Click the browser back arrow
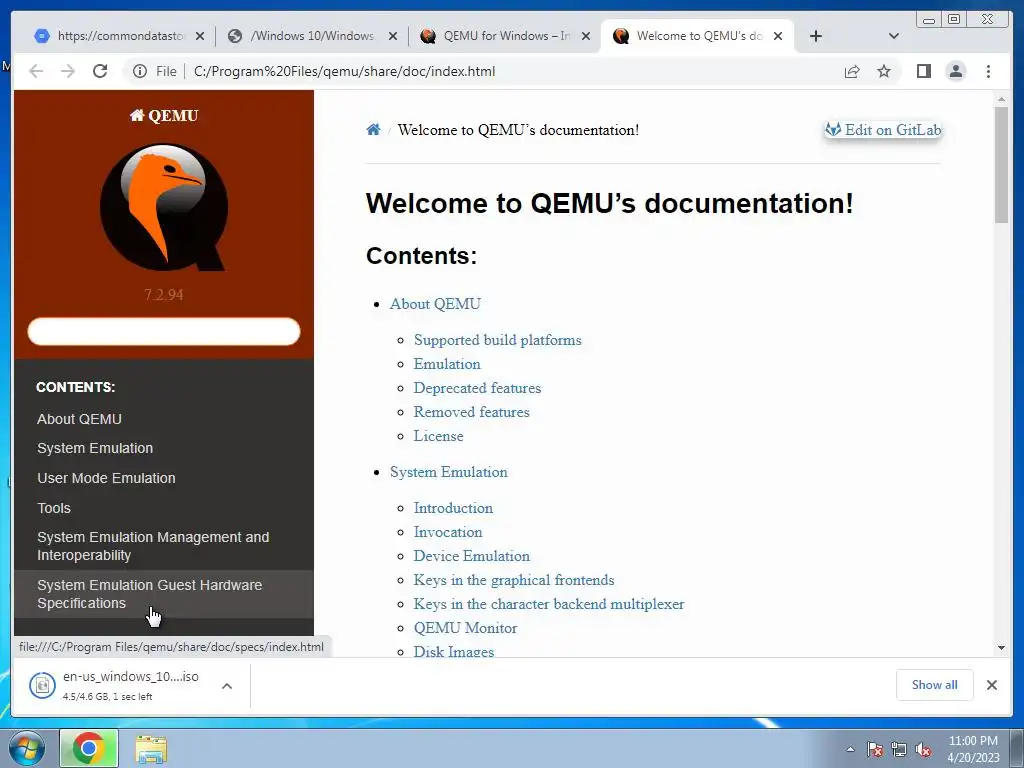Viewport: 1024px width, 768px height. click(x=36, y=71)
